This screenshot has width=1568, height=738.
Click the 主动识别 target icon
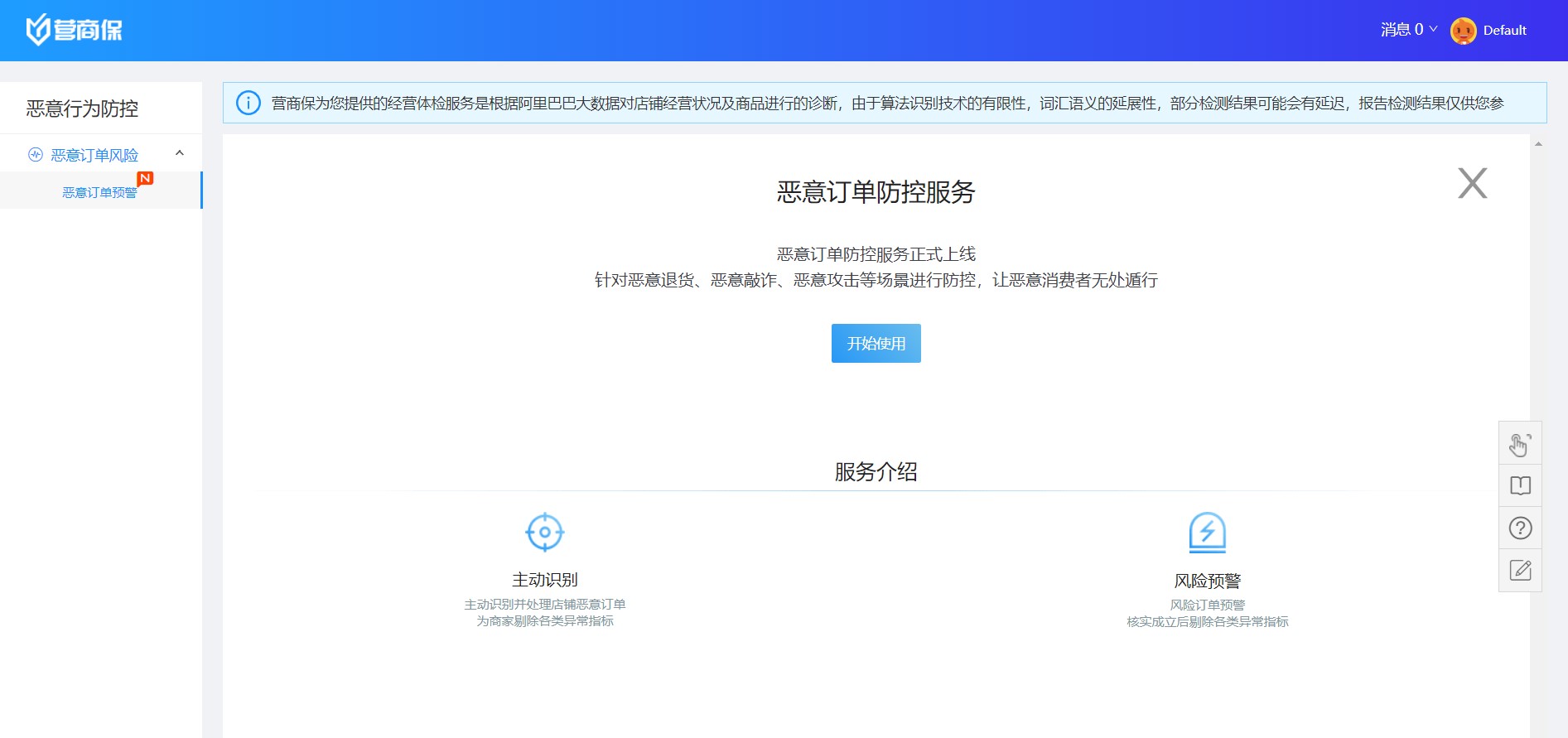pos(544,532)
